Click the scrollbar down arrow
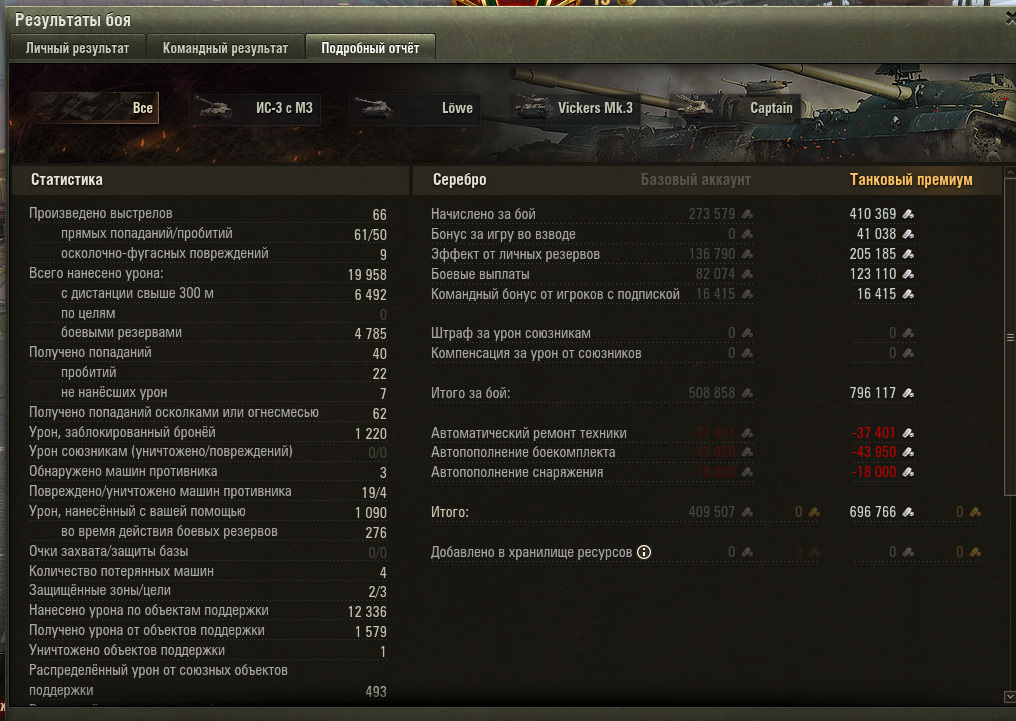The width and height of the screenshot is (1016, 721). tap(1010, 697)
